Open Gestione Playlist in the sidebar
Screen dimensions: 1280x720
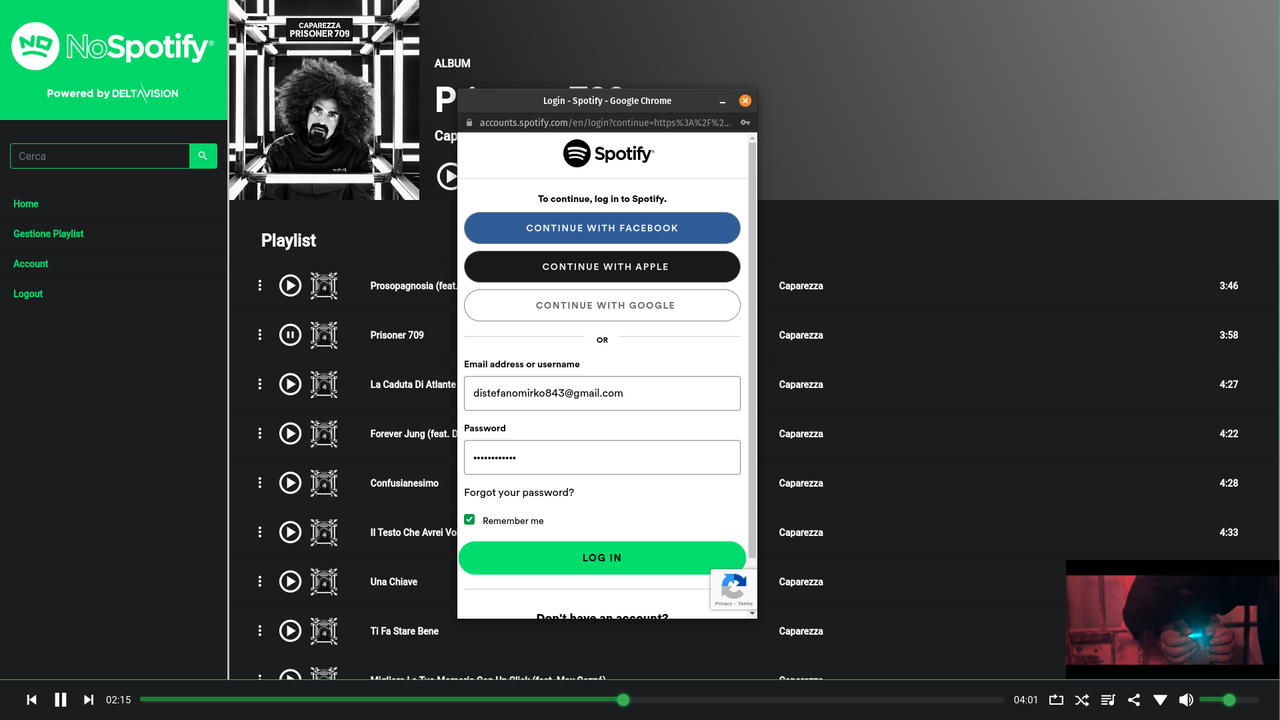point(48,234)
